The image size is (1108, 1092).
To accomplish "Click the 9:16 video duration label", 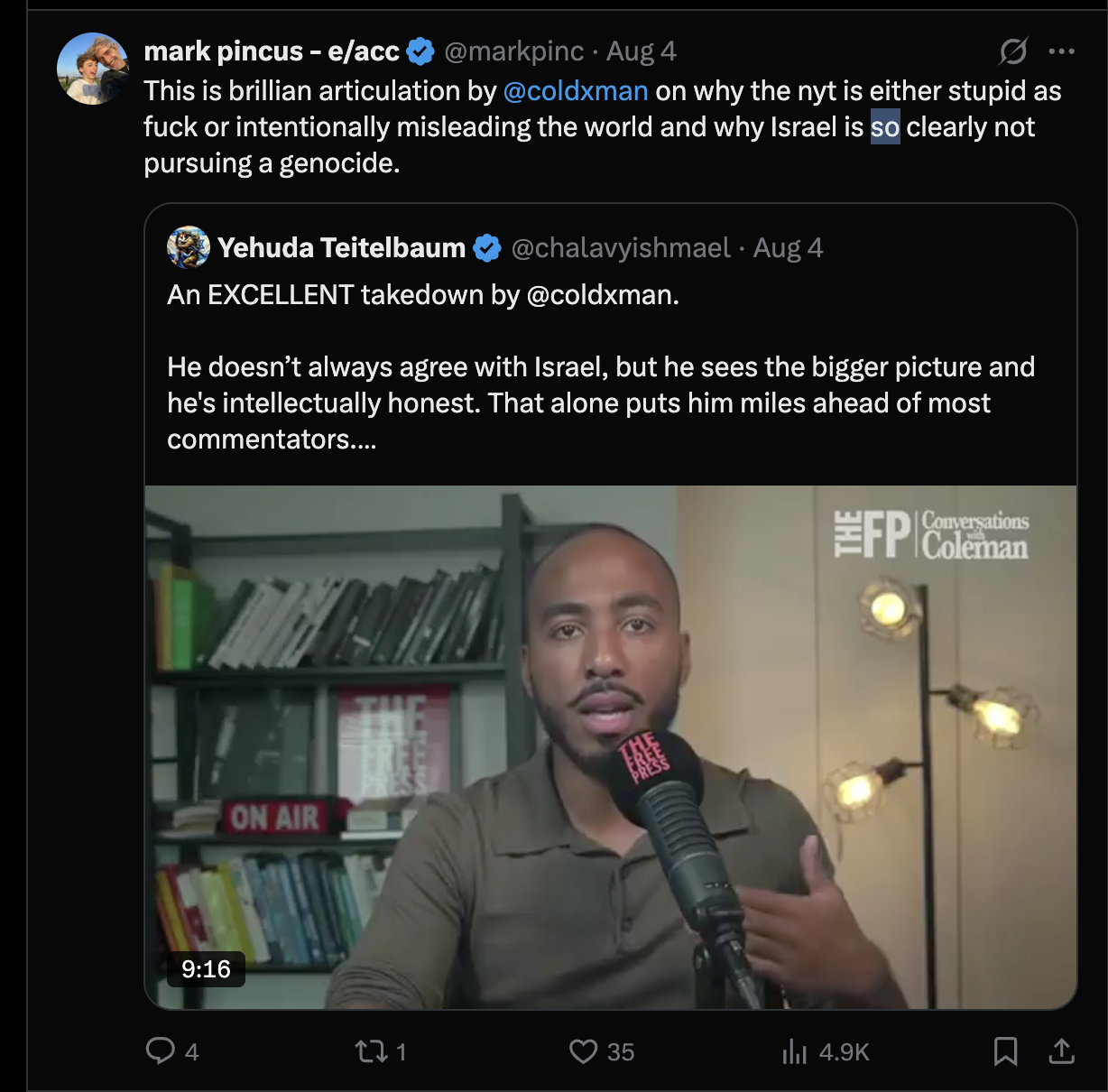I will coord(206,968).
